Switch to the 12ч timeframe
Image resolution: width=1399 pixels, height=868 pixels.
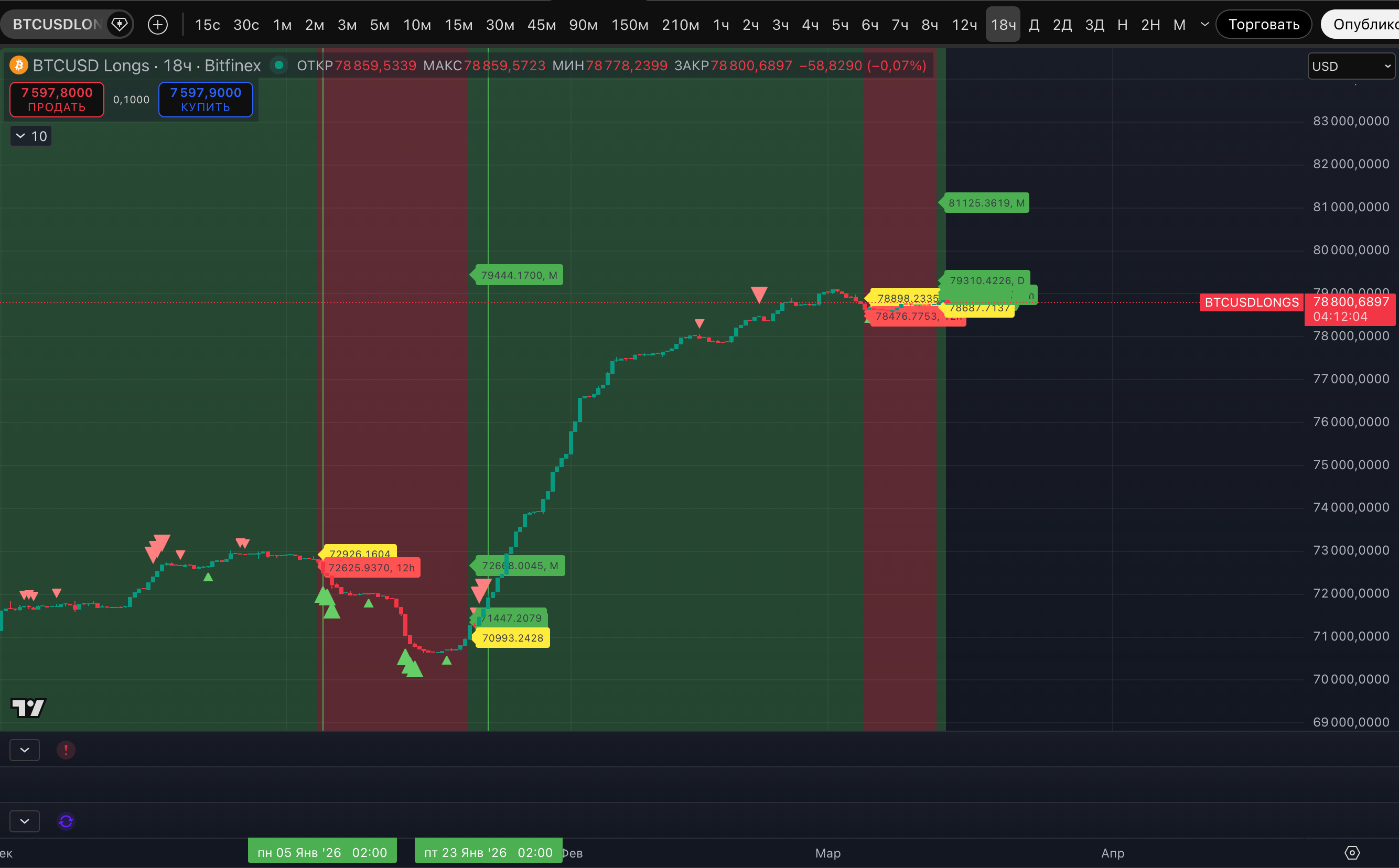(x=964, y=25)
